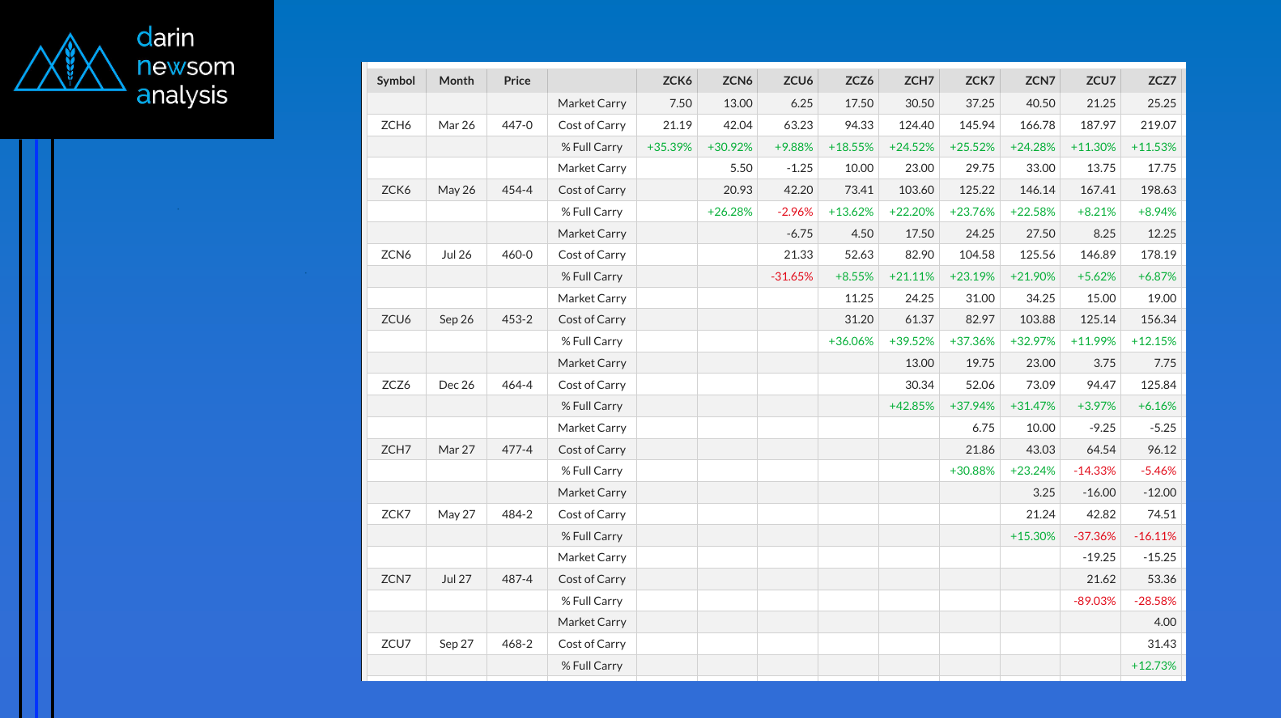Click the Mar 27 month cell
The width and height of the screenshot is (1281, 718).
click(x=456, y=450)
